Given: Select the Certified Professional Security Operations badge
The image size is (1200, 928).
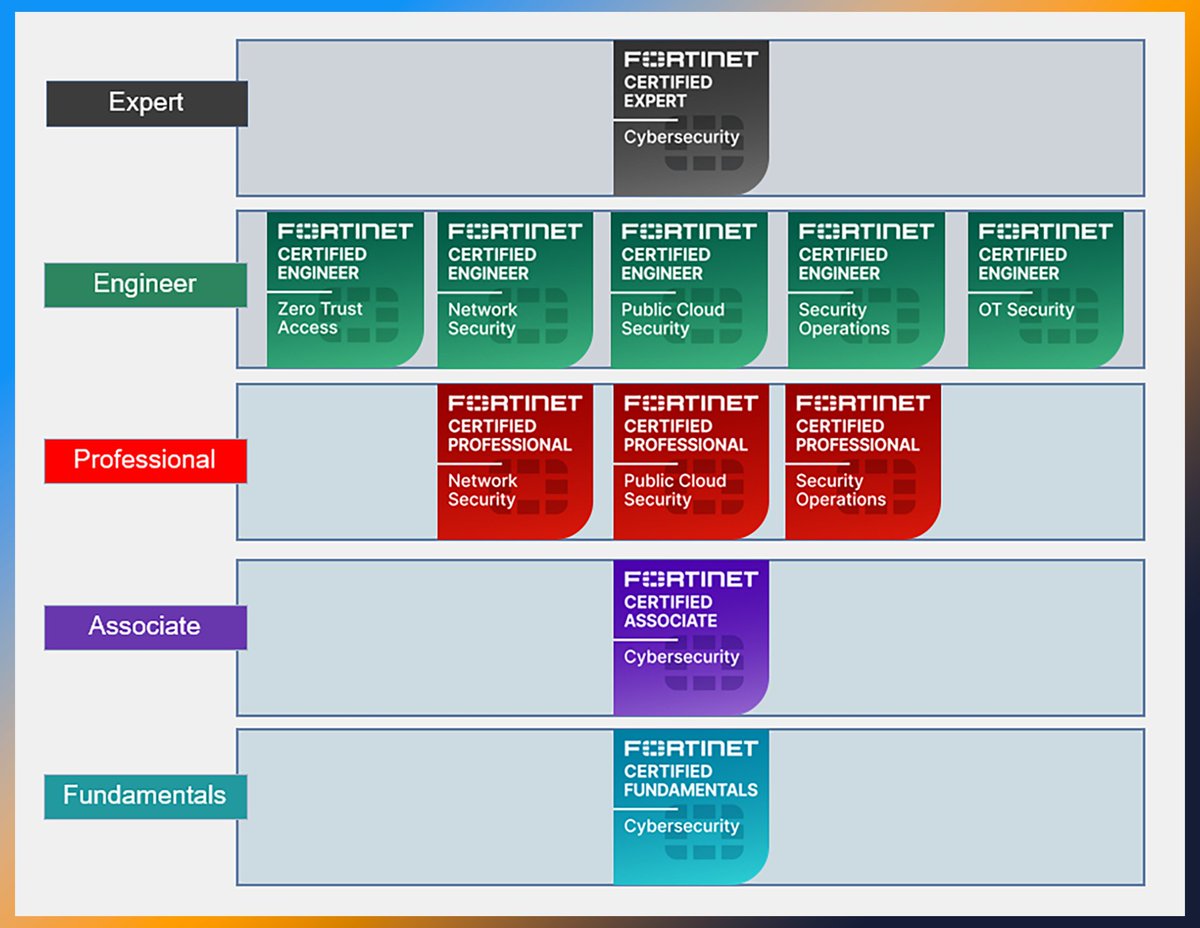Looking at the screenshot, I should 863,460.
